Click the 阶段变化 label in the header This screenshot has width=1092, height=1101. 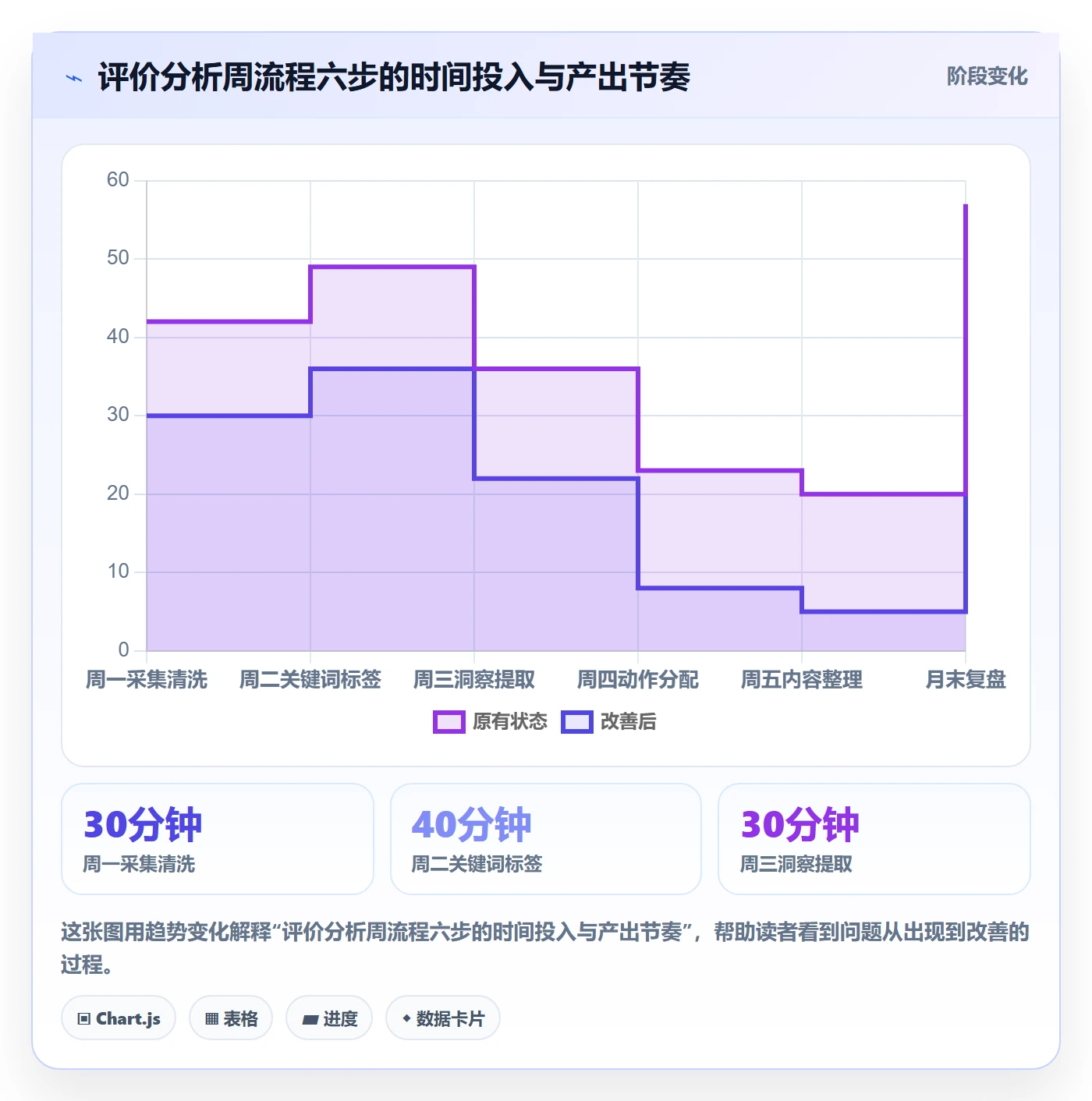987,76
